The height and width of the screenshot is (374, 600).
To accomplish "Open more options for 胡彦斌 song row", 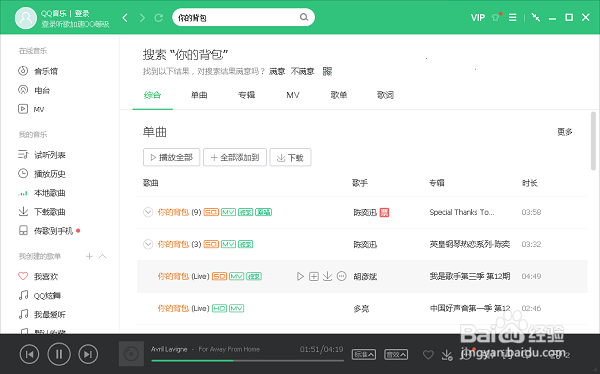I will pyautogui.click(x=342, y=276).
